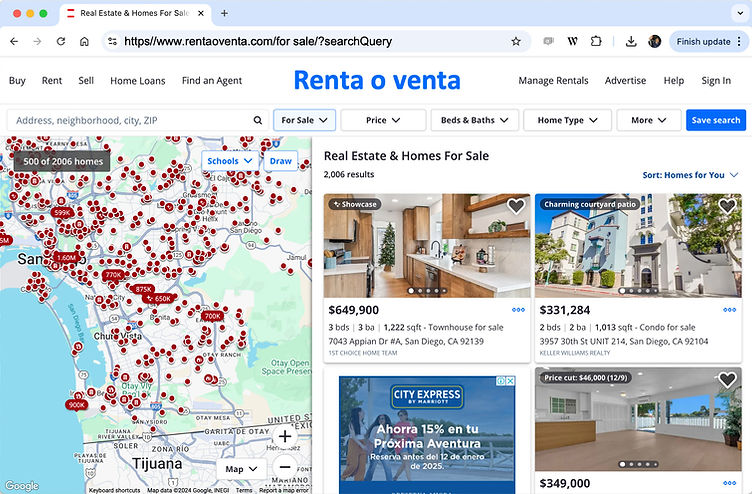Open more options for $349,000 listing
The height and width of the screenshot is (494, 752).
[729, 483]
